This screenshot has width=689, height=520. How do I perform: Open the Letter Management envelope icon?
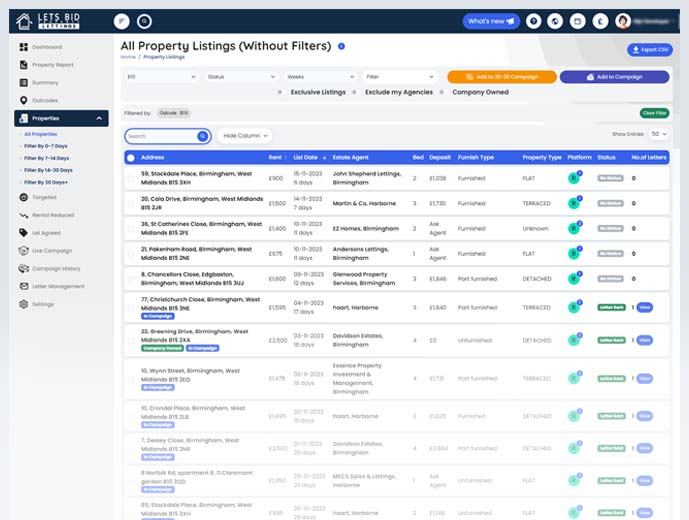(x=24, y=286)
